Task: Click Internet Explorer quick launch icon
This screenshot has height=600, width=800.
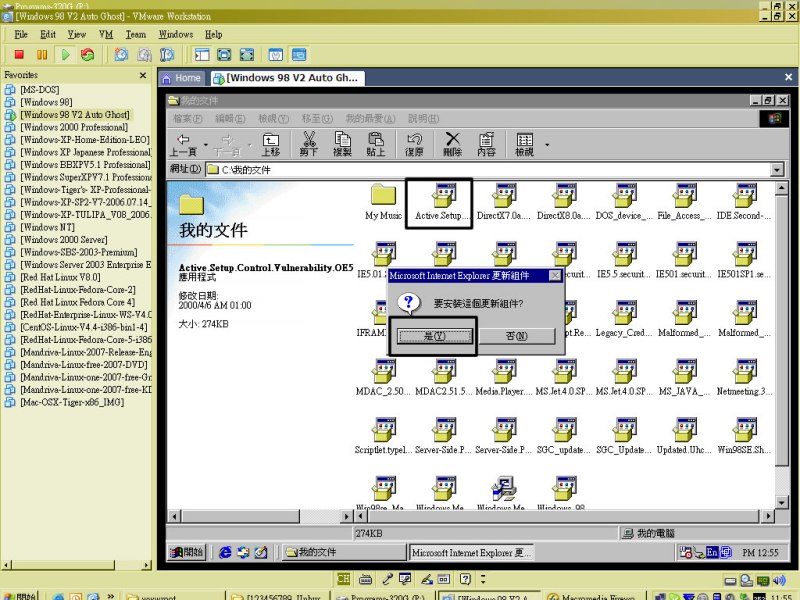Action: (225, 552)
